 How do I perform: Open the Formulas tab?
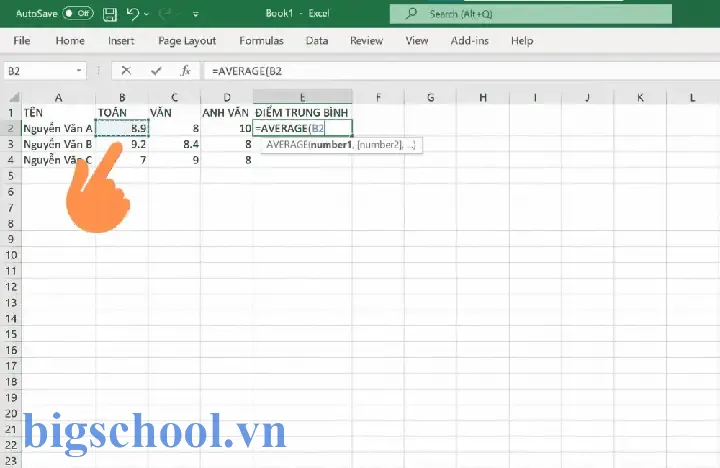261,41
